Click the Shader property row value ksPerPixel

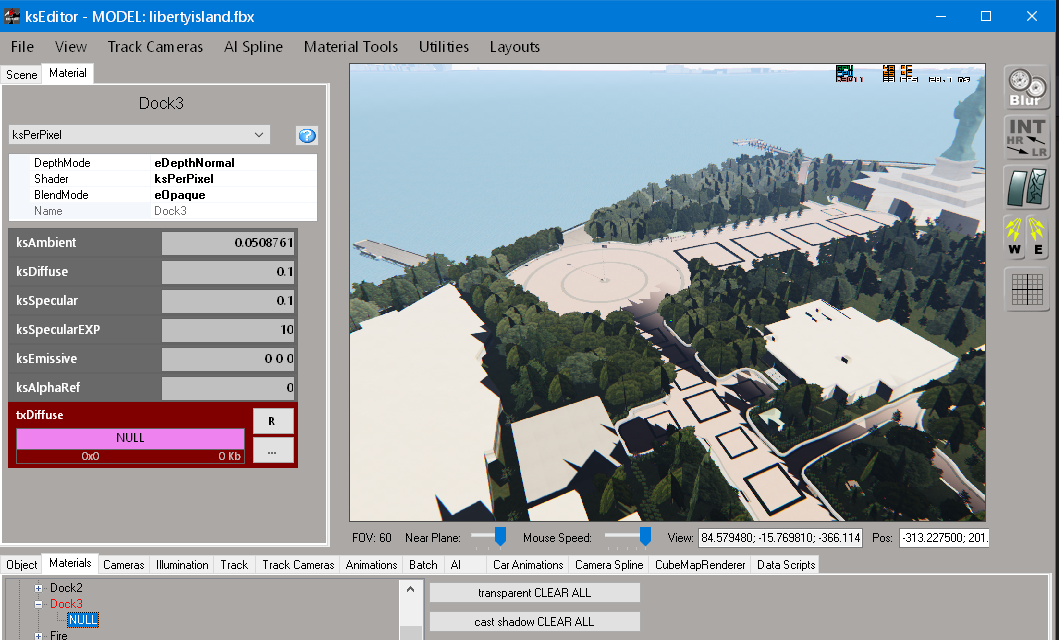point(184,179)
